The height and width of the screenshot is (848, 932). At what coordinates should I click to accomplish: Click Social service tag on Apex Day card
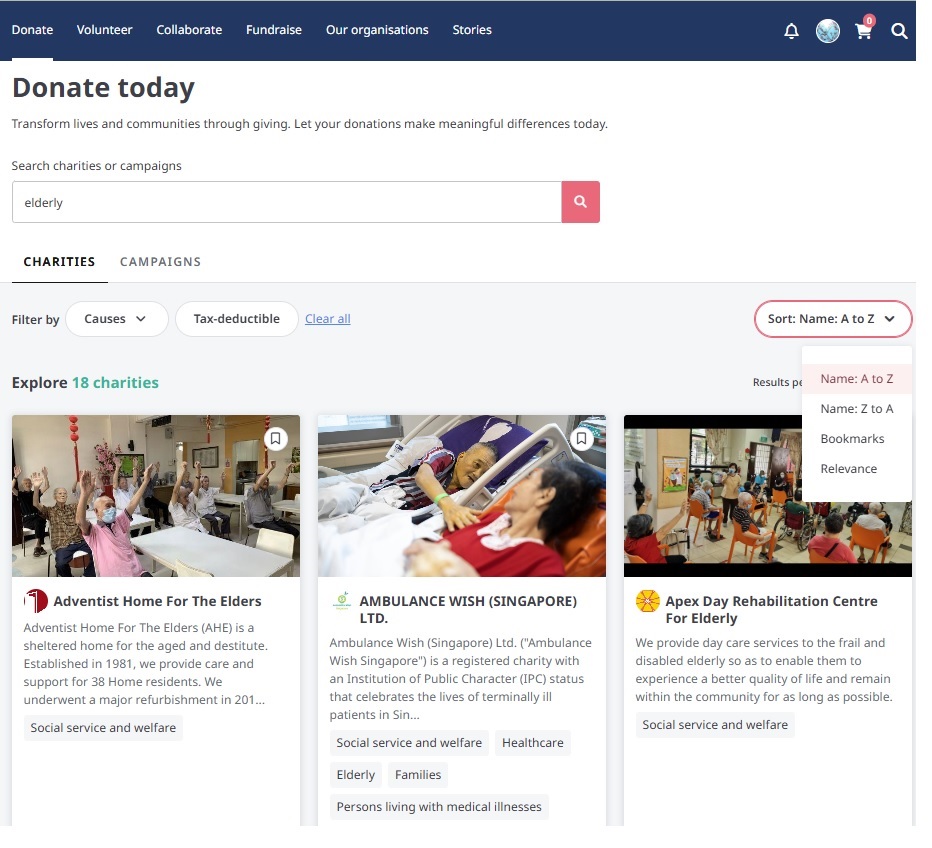click(715, 725)
